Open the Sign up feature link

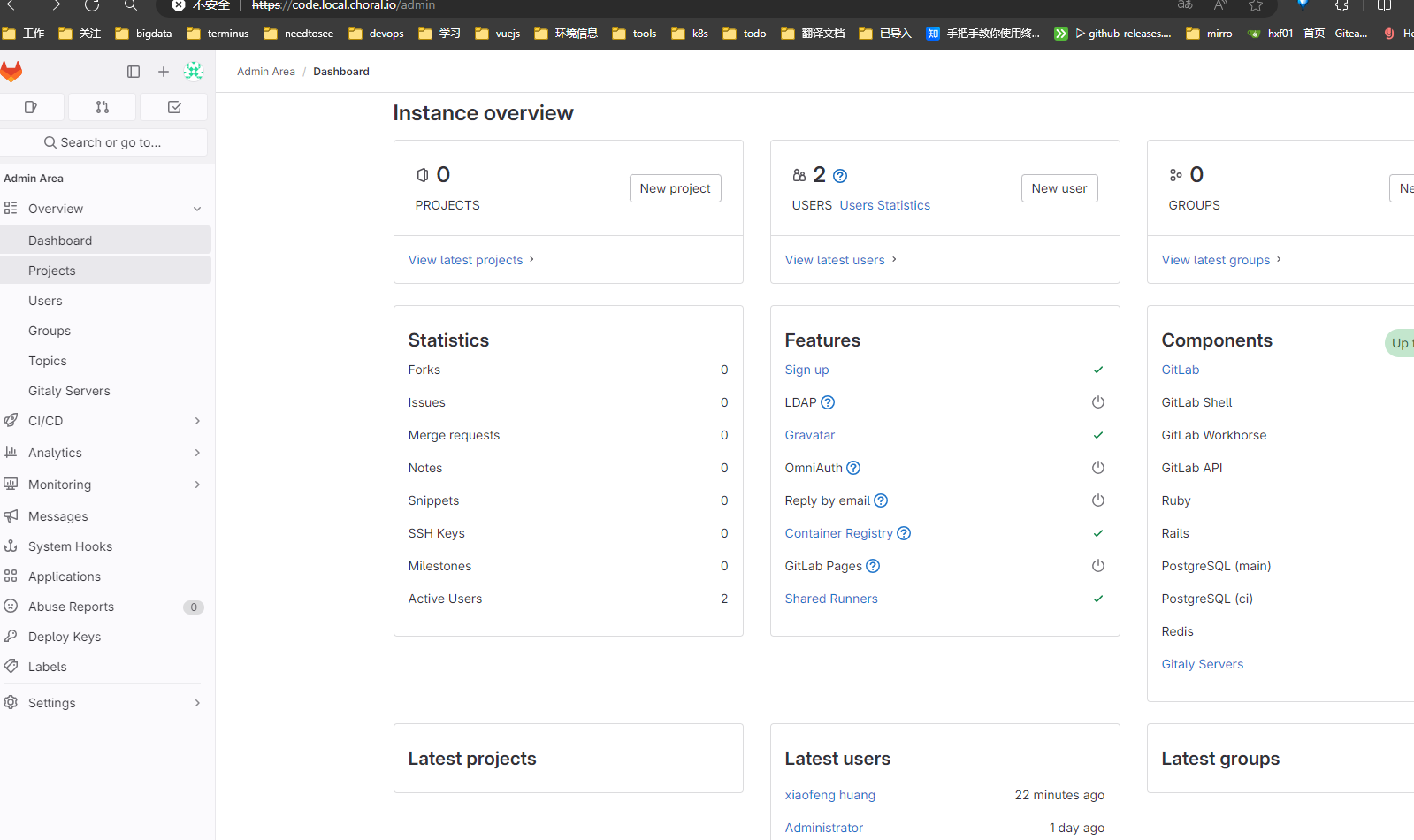tap(807, 370)
